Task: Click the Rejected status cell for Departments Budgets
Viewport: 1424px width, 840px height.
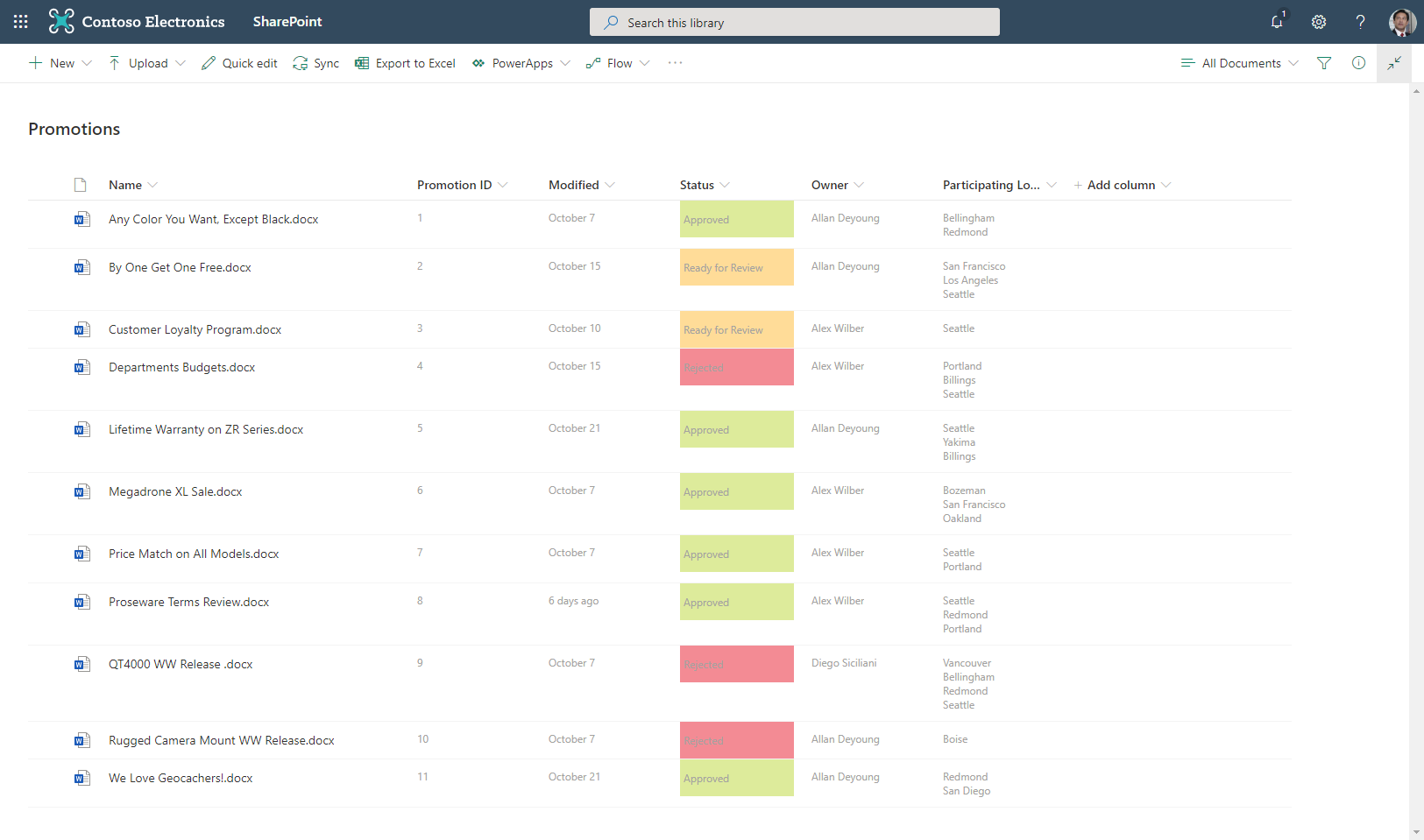Action: 736,367
